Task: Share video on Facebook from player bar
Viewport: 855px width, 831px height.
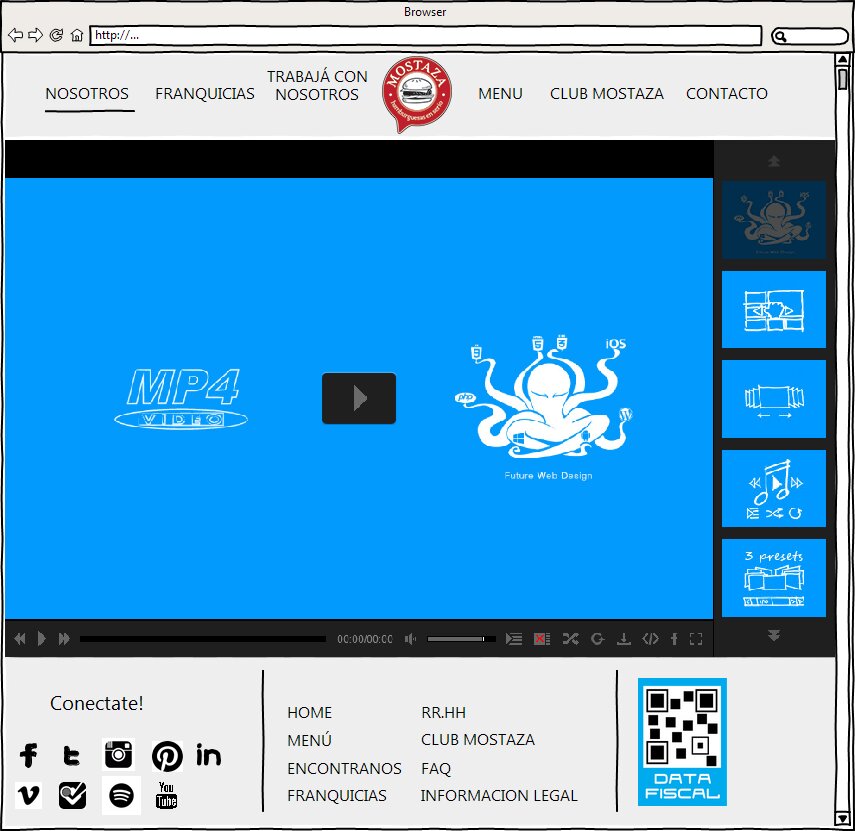Action: (674, 639)
